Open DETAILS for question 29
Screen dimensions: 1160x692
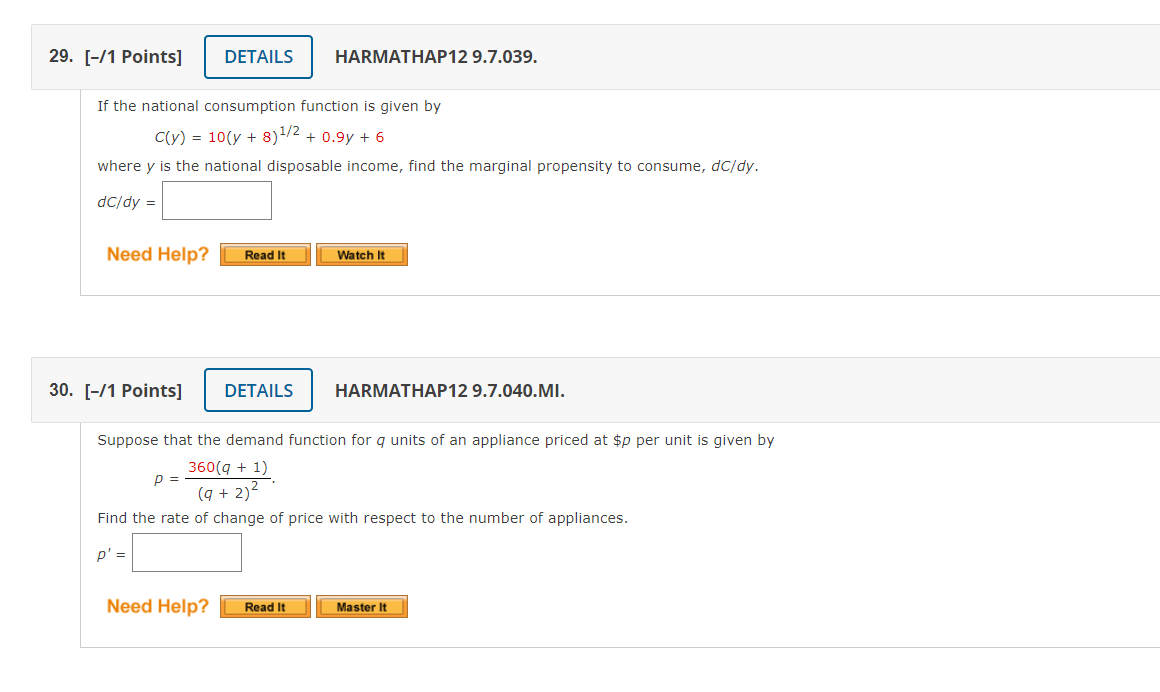[258, 57]
